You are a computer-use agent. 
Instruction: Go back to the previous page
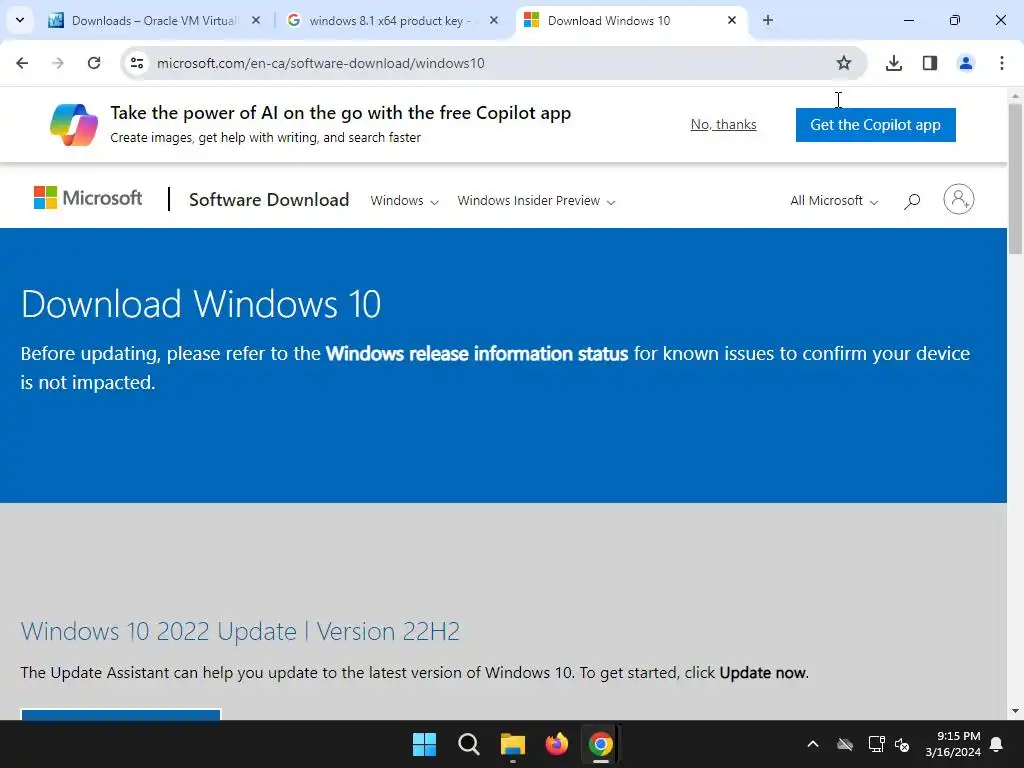click(x=22, y=63)
